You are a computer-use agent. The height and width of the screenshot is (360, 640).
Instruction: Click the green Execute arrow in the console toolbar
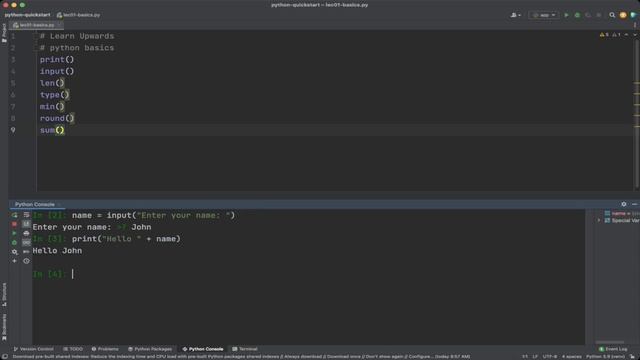[x=14, y=233]
